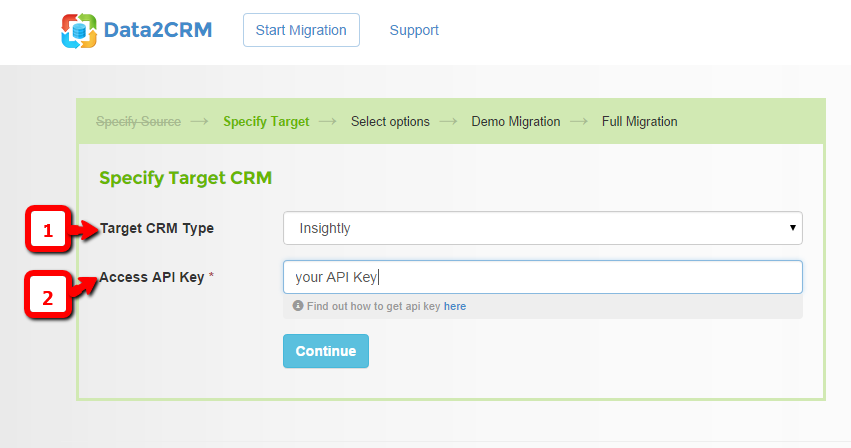Select the Demo Migration step
Image resolution: width=851 pixels, height=448 pixels.
(516, 122)
